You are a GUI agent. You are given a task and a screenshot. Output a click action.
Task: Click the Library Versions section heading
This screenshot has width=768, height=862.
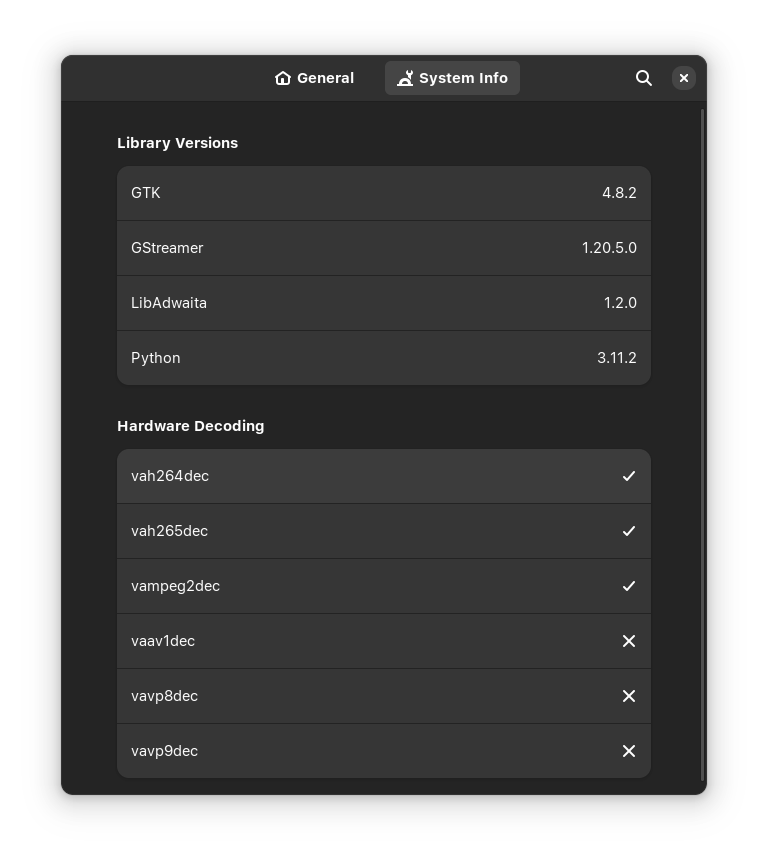point(178,143)
